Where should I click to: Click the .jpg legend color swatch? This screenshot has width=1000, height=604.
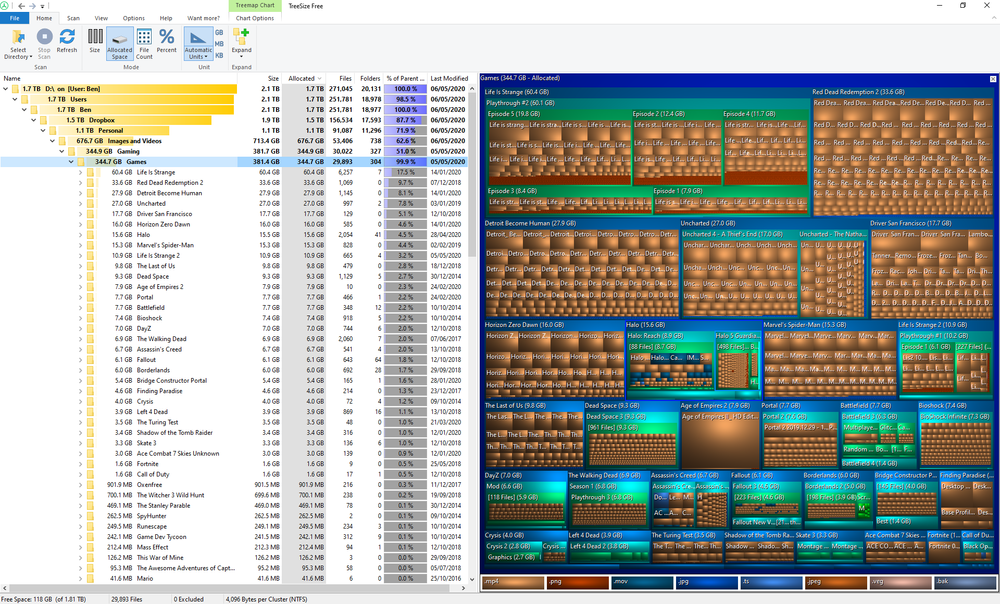pyautogui.click(x=707, y=582)
